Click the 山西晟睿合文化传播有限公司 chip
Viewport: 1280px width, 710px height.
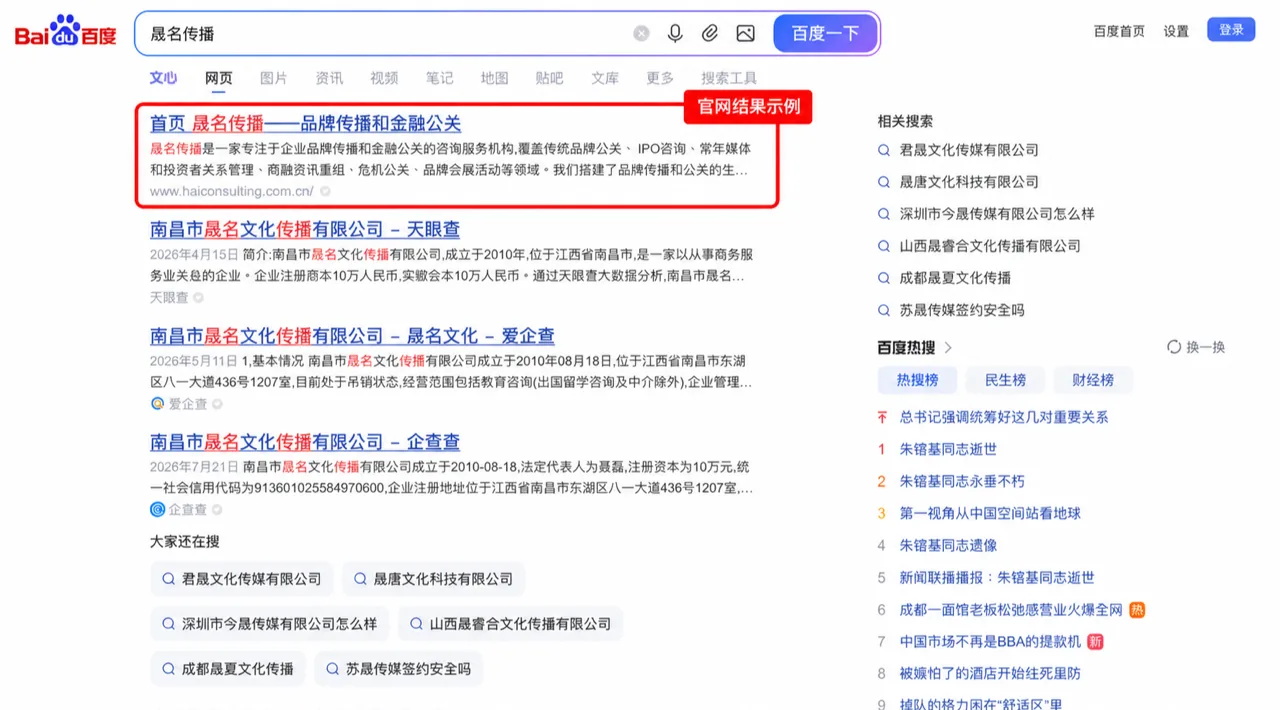pos(510,624)
